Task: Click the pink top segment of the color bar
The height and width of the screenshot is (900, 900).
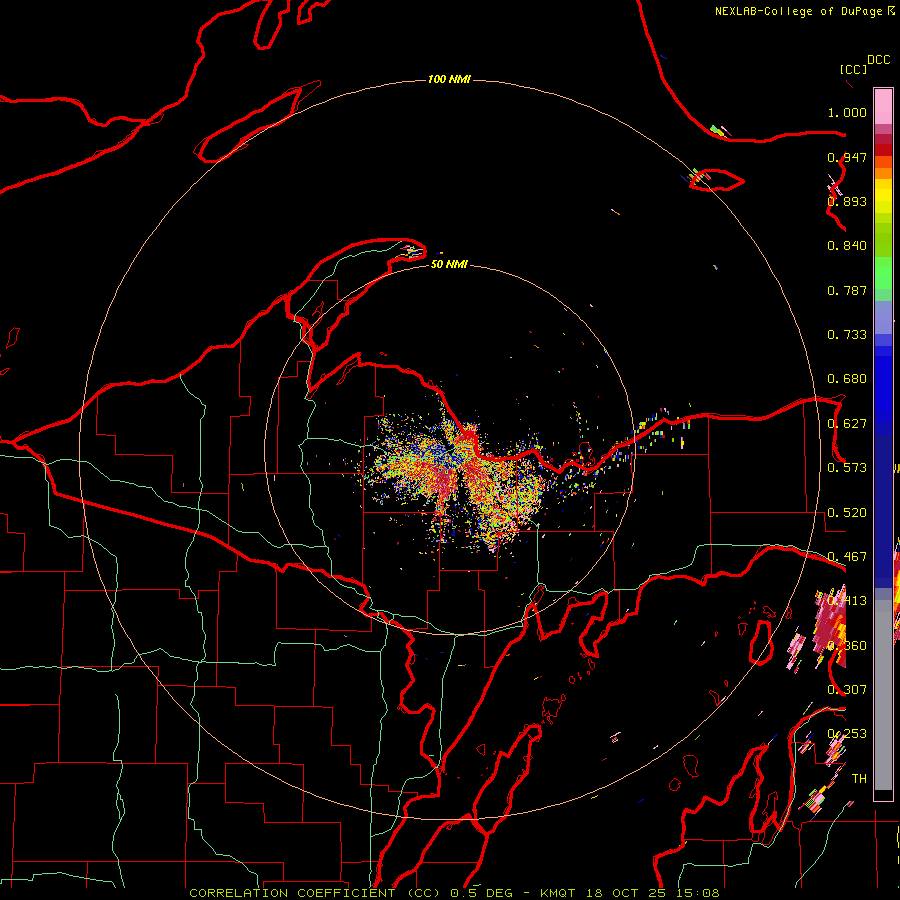Action: coord(883,106)
